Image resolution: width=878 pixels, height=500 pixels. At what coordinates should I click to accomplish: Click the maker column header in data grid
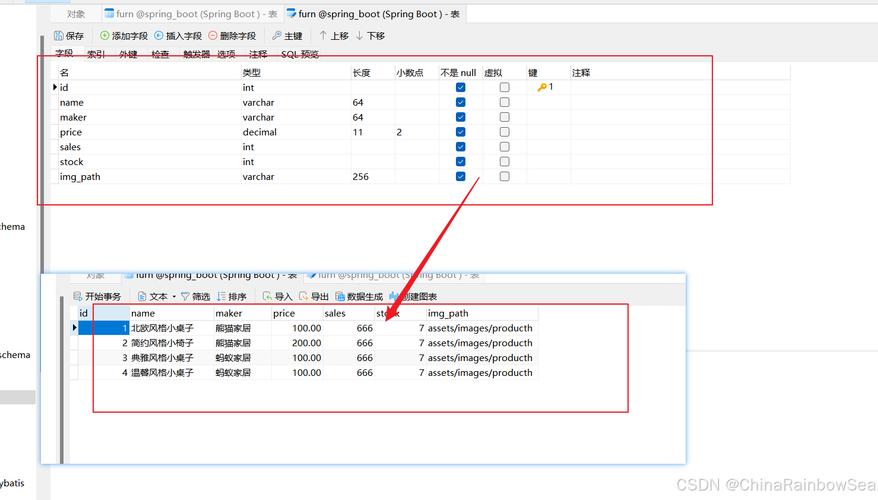[x=242, y=314]
